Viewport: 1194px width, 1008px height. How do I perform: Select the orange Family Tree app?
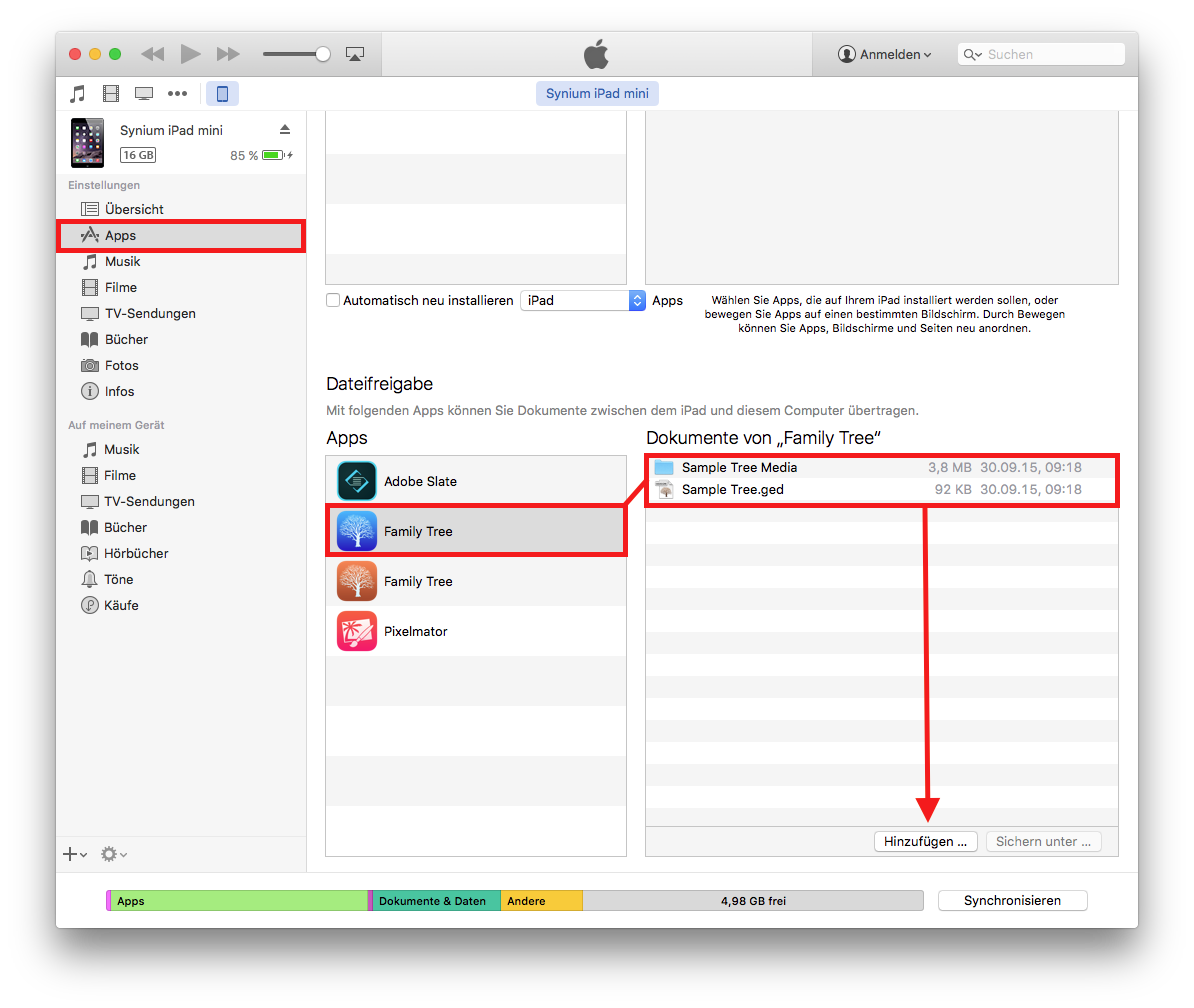click(476, 582)
